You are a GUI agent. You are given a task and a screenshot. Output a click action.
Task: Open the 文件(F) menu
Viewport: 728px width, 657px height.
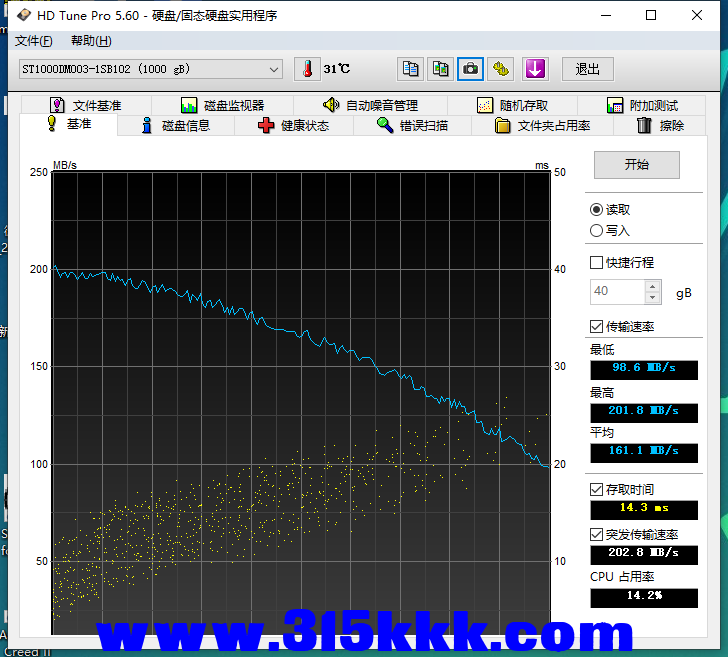[x=34, y=41]
